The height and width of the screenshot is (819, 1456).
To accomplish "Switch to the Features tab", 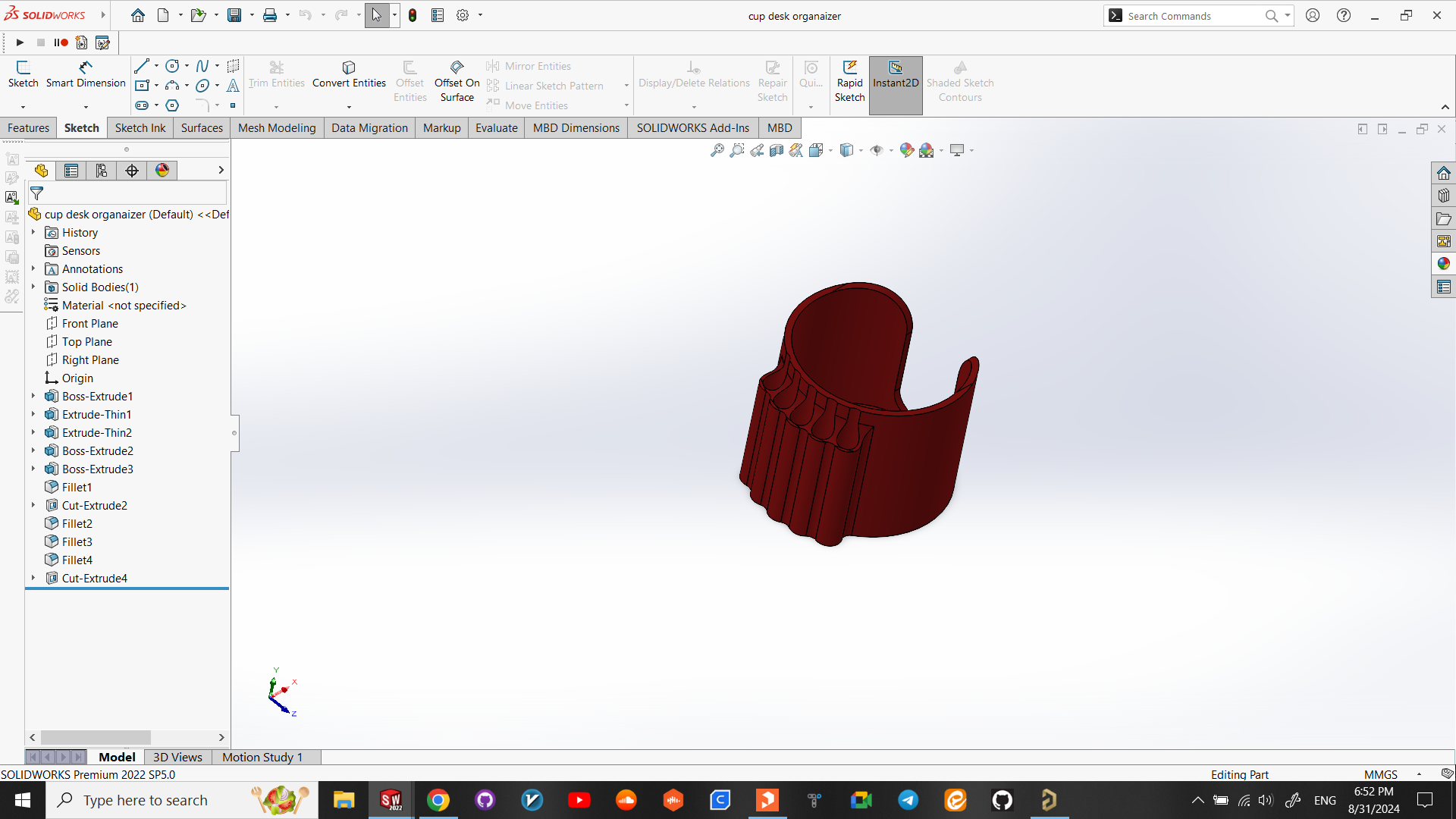I will tap(28, 127).
